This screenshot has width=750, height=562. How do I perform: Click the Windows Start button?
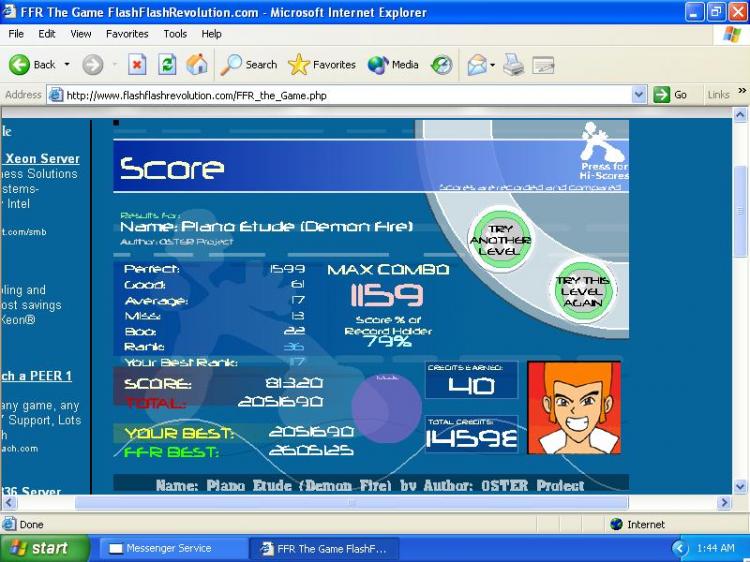(x=45, y=548)
